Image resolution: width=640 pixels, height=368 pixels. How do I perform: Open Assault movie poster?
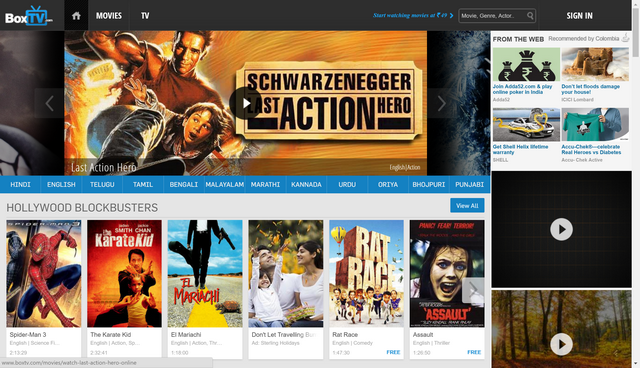coord(447,273)
